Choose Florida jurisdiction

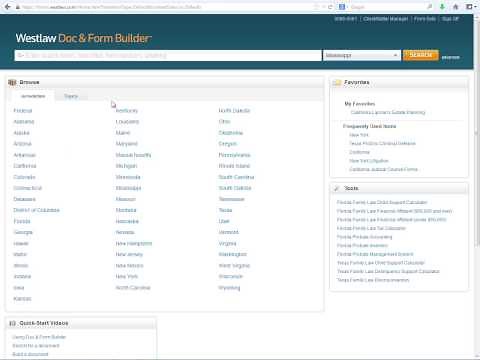[22, 221]
